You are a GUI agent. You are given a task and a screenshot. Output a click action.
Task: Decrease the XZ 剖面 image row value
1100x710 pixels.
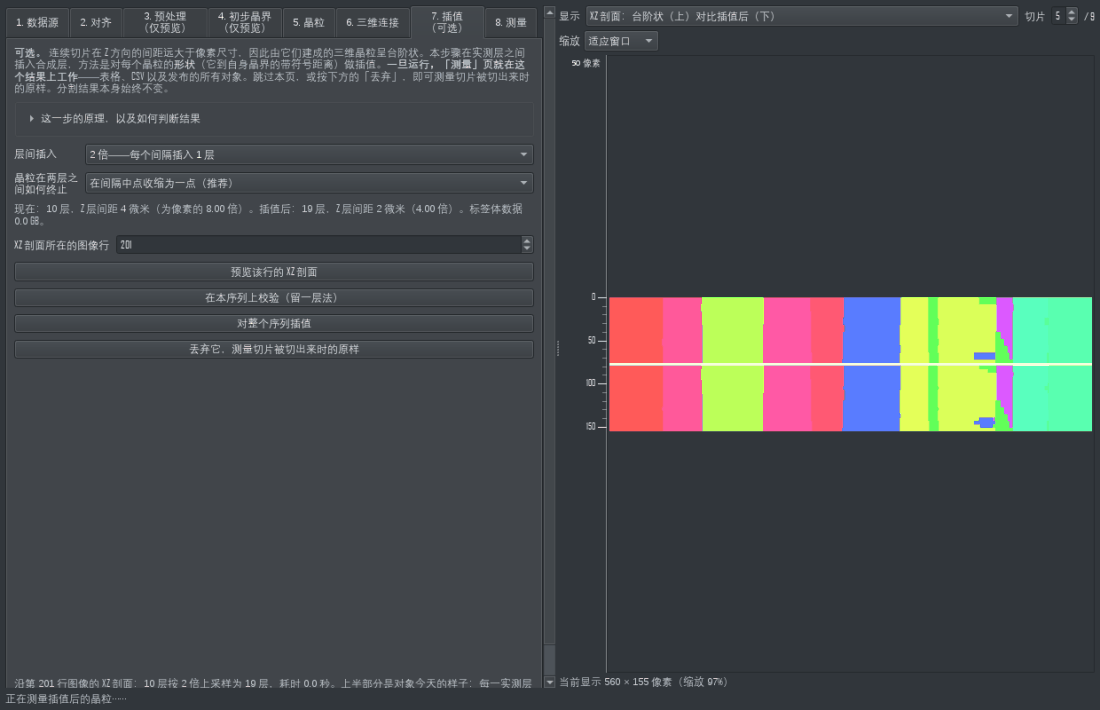pos(528,249)
